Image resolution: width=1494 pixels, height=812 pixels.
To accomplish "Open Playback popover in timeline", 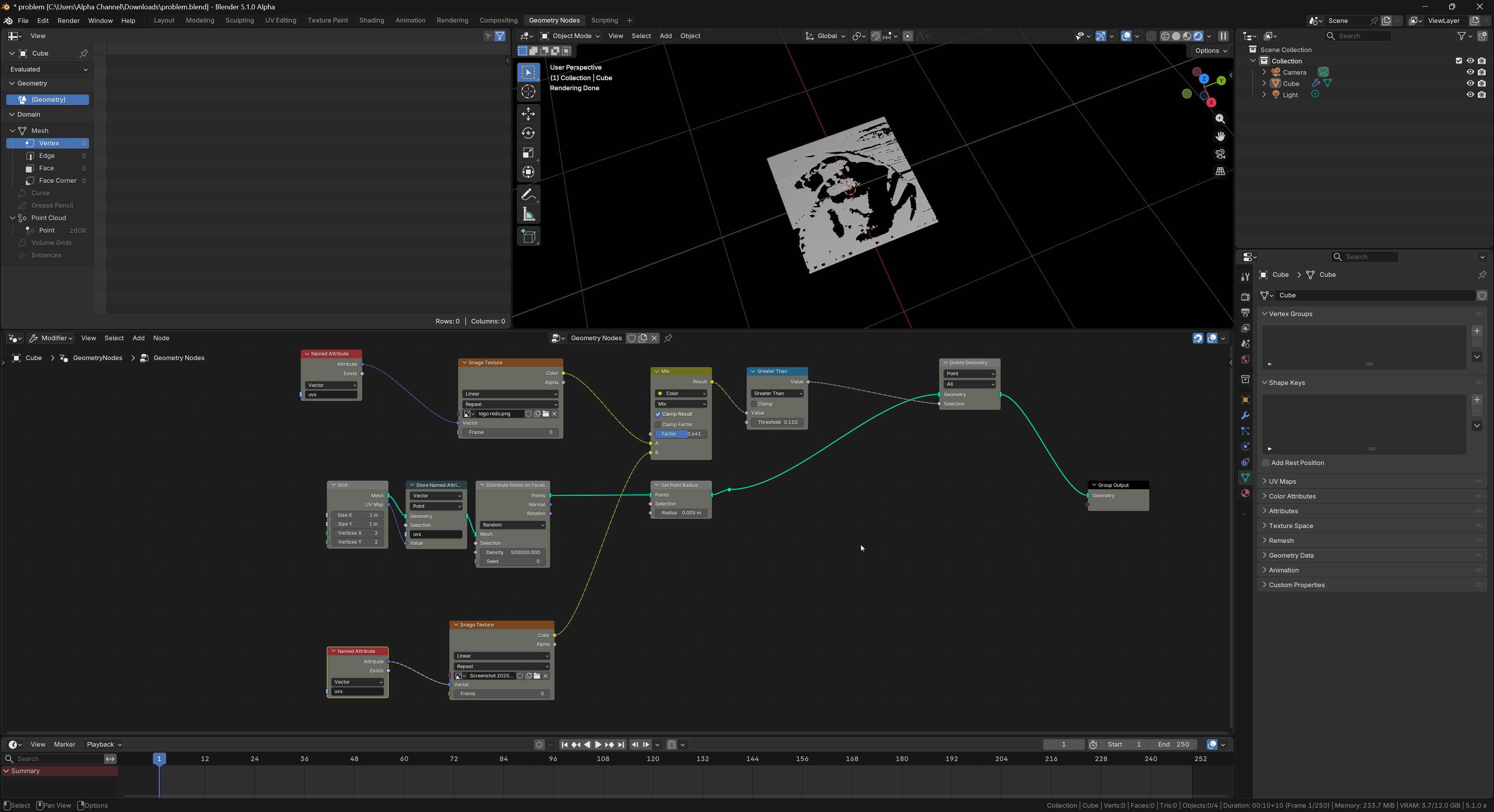I will click(x=104, y=745).
